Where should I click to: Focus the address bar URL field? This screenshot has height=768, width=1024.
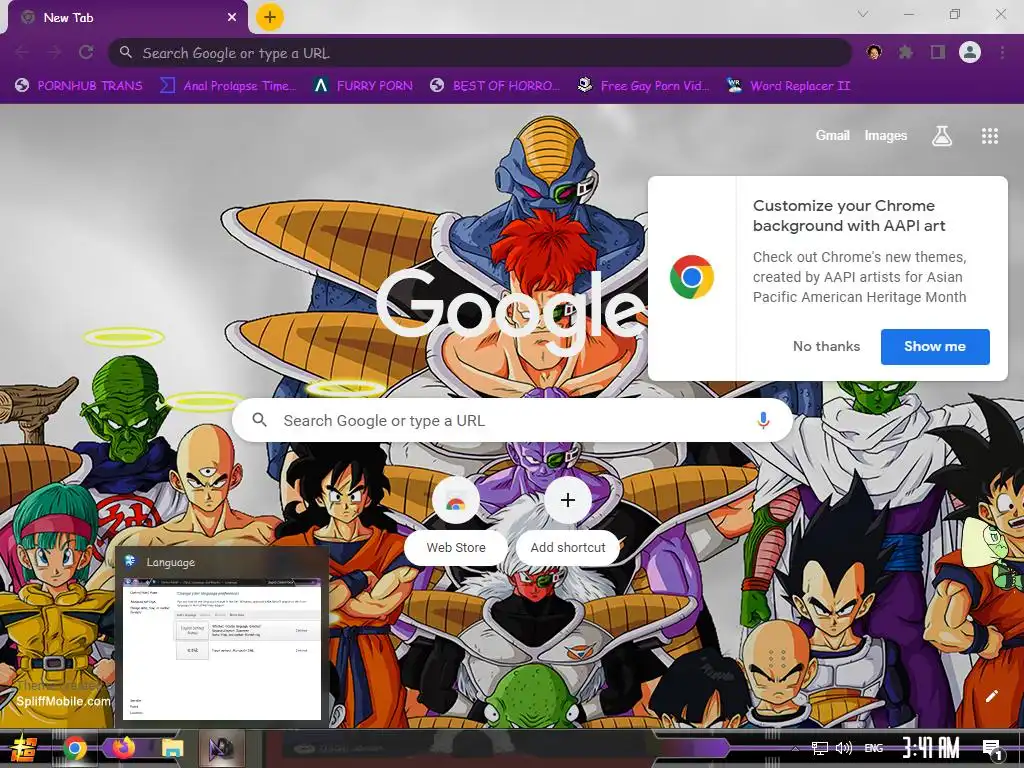tap(480, 53)
